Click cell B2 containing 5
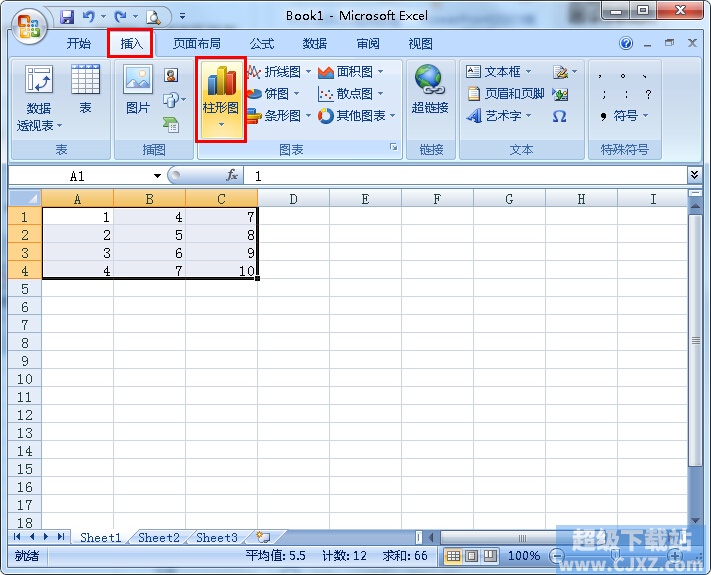Viewport: 711px width, 575px height. 150,234
